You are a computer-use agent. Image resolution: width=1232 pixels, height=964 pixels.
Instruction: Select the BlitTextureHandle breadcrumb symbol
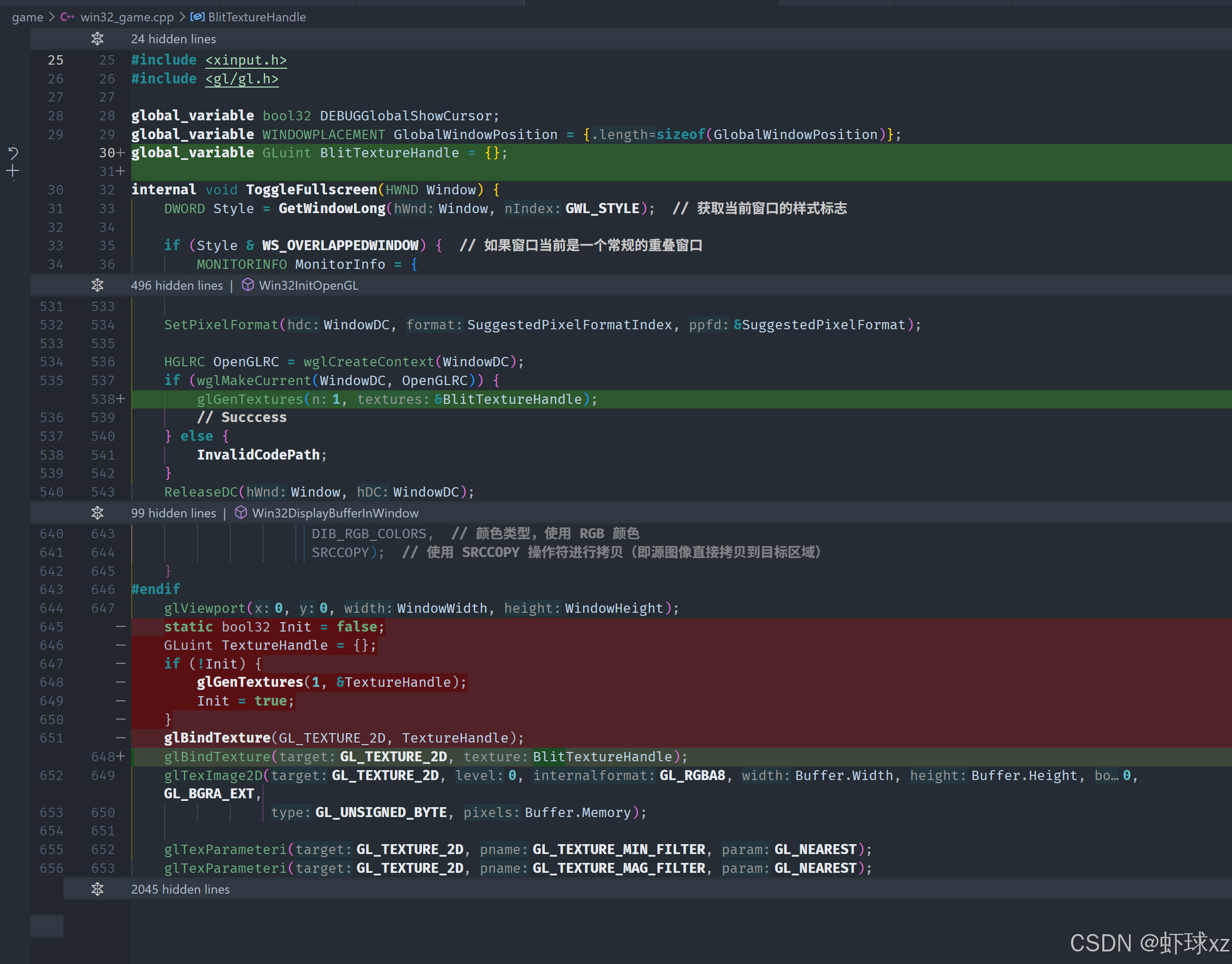(257, 17)
